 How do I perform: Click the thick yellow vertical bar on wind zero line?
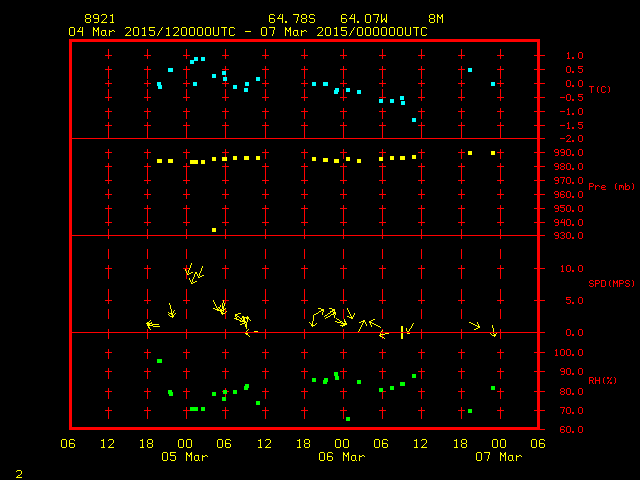402,332
